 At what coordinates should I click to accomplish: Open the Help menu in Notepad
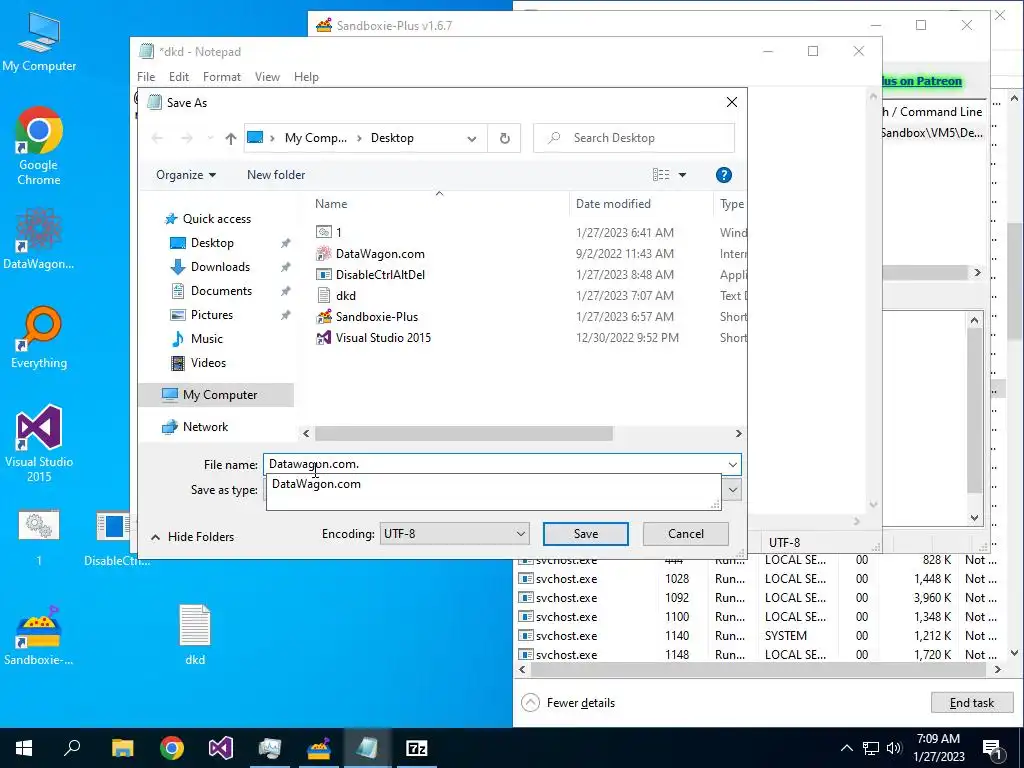tap(306, 77)
